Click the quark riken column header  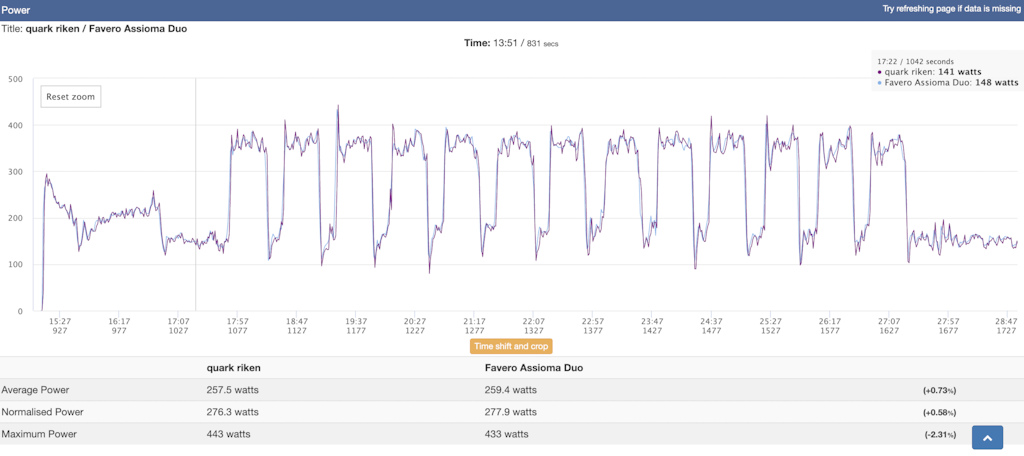[234, 368]
